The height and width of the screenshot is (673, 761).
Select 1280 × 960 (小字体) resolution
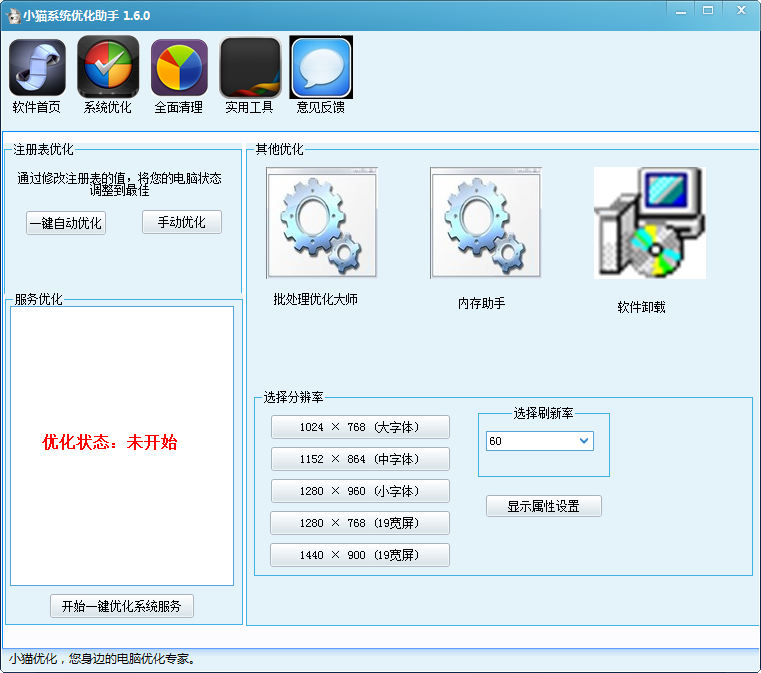pyautogui.click(x=360, y=491)
